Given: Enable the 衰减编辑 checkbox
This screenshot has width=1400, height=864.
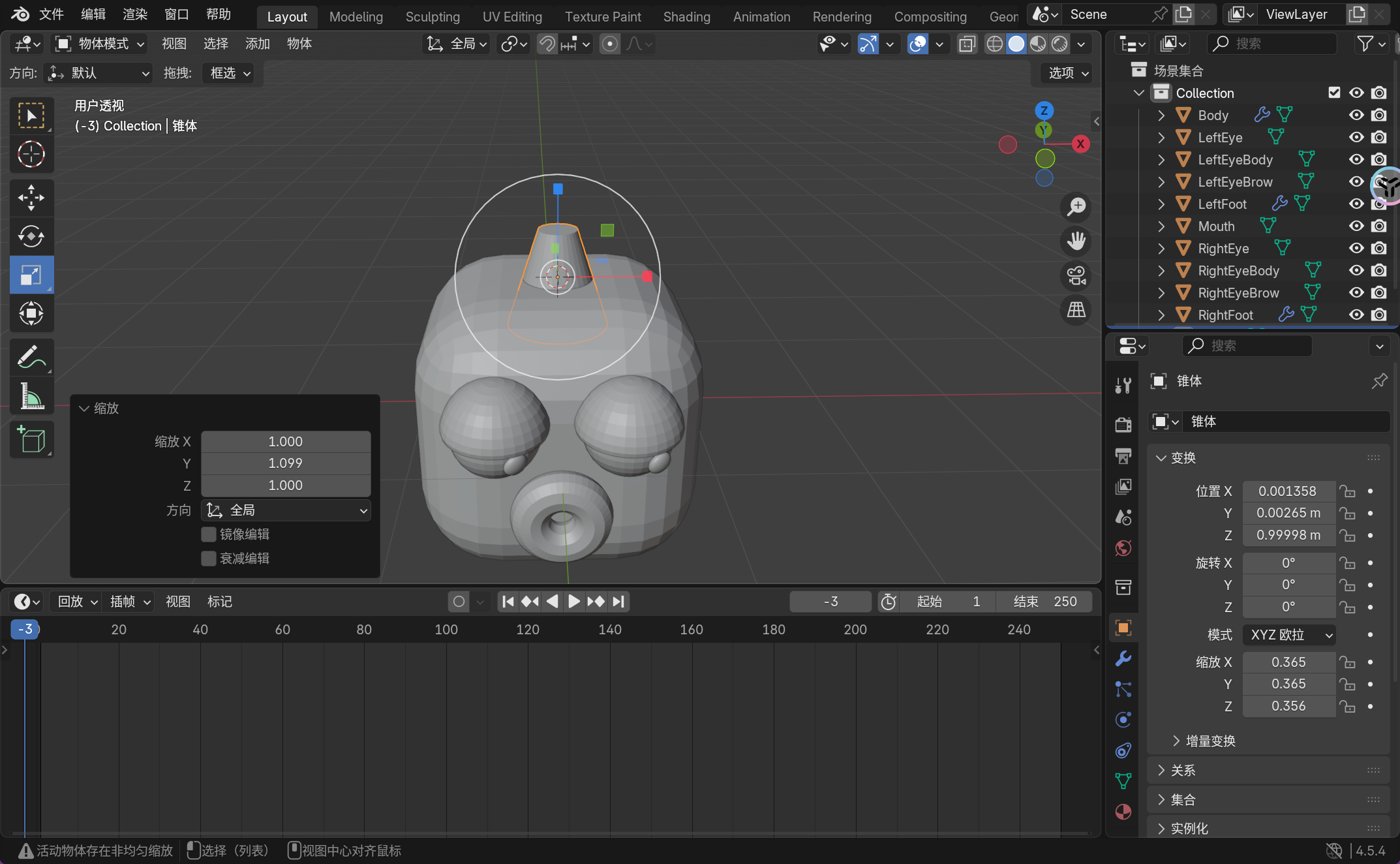Looking at the screenshot, I should click(209, 559).
